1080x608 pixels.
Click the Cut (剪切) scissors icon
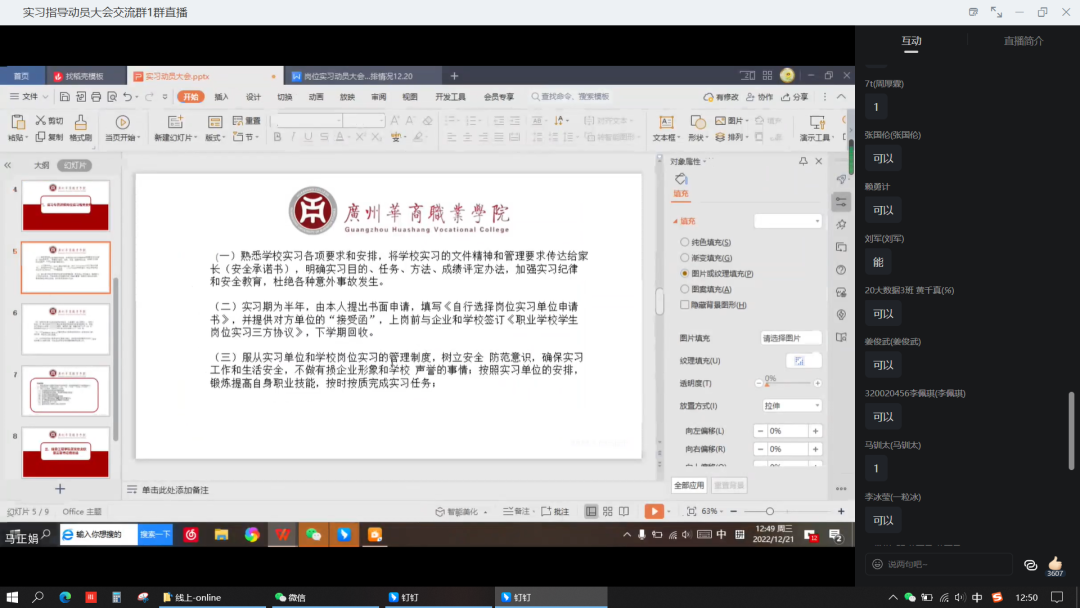click(x=41, y=120)
